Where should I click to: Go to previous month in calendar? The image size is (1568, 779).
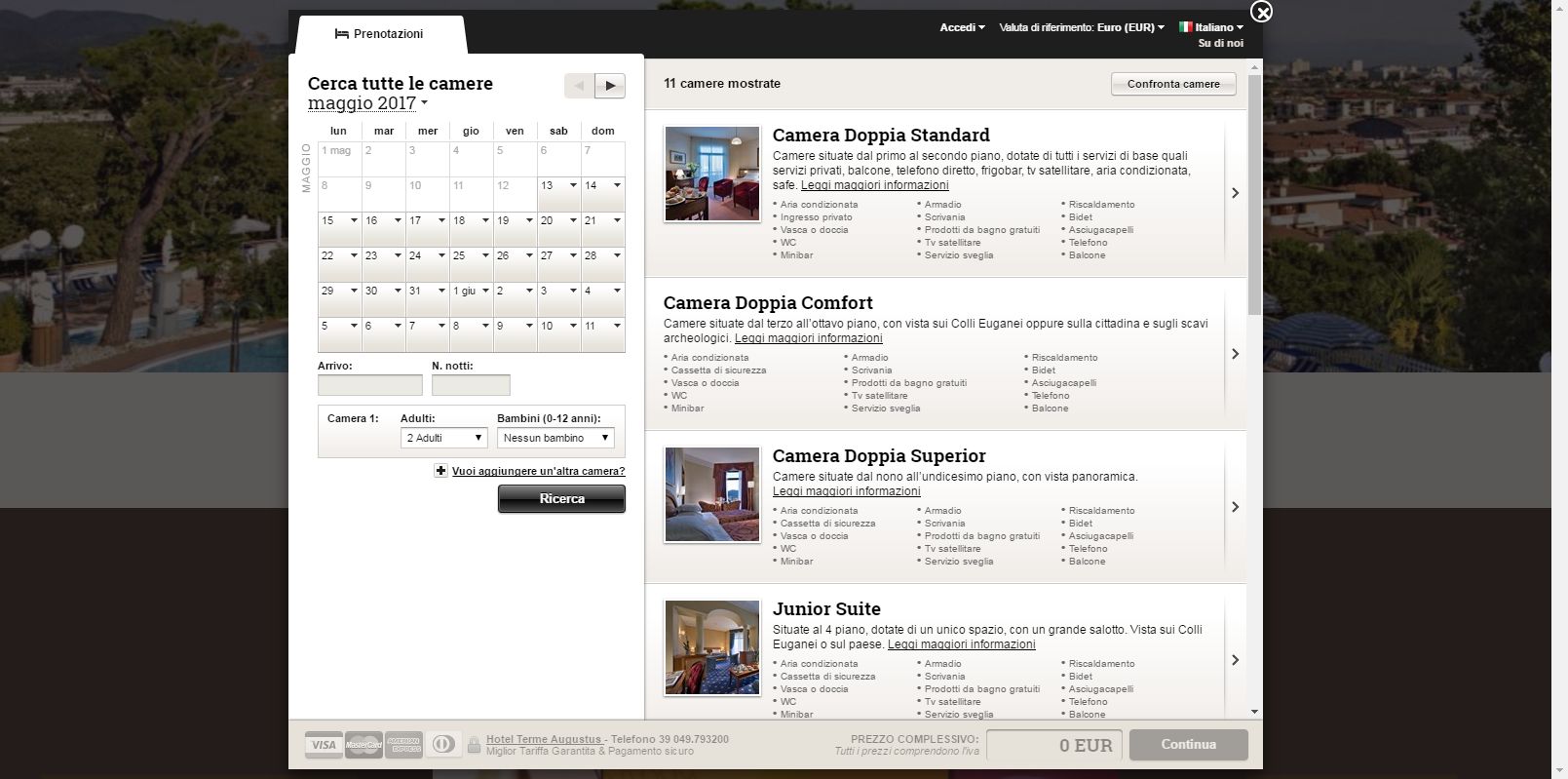tap(579, 86)
